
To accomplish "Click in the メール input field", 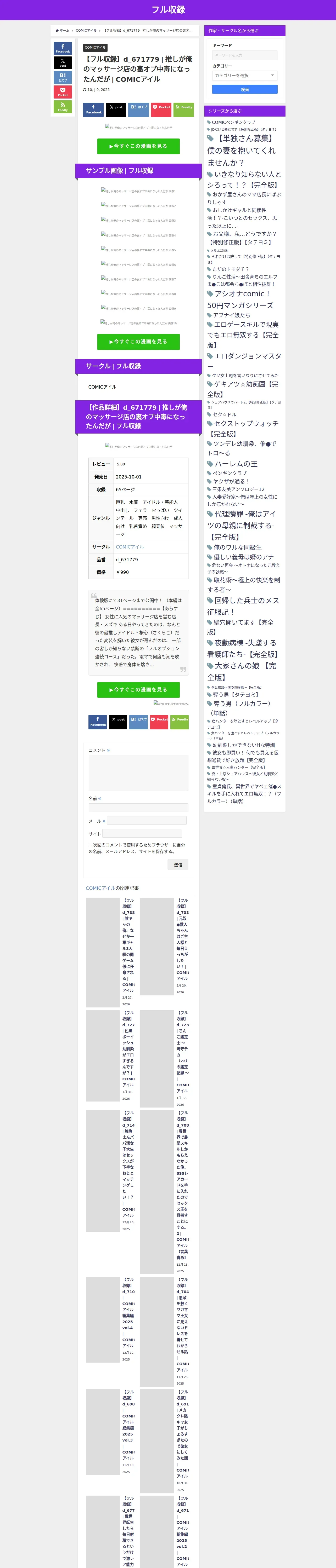I will click(146, 821).
